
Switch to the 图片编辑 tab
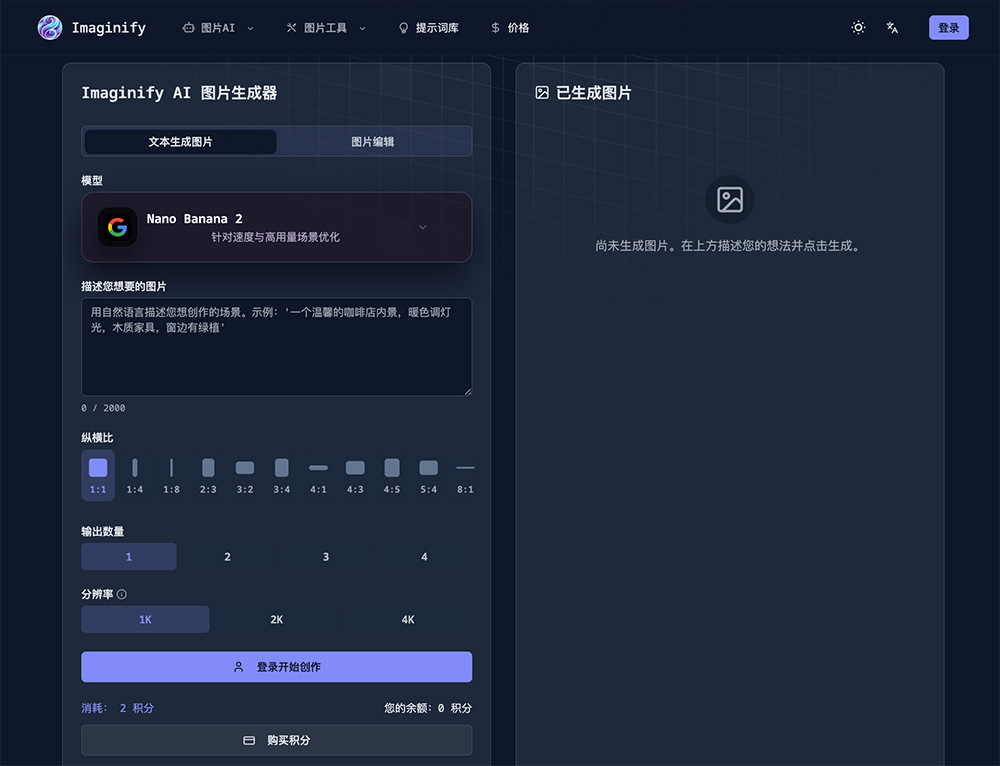pyautogui.click(x=374, y=141)
